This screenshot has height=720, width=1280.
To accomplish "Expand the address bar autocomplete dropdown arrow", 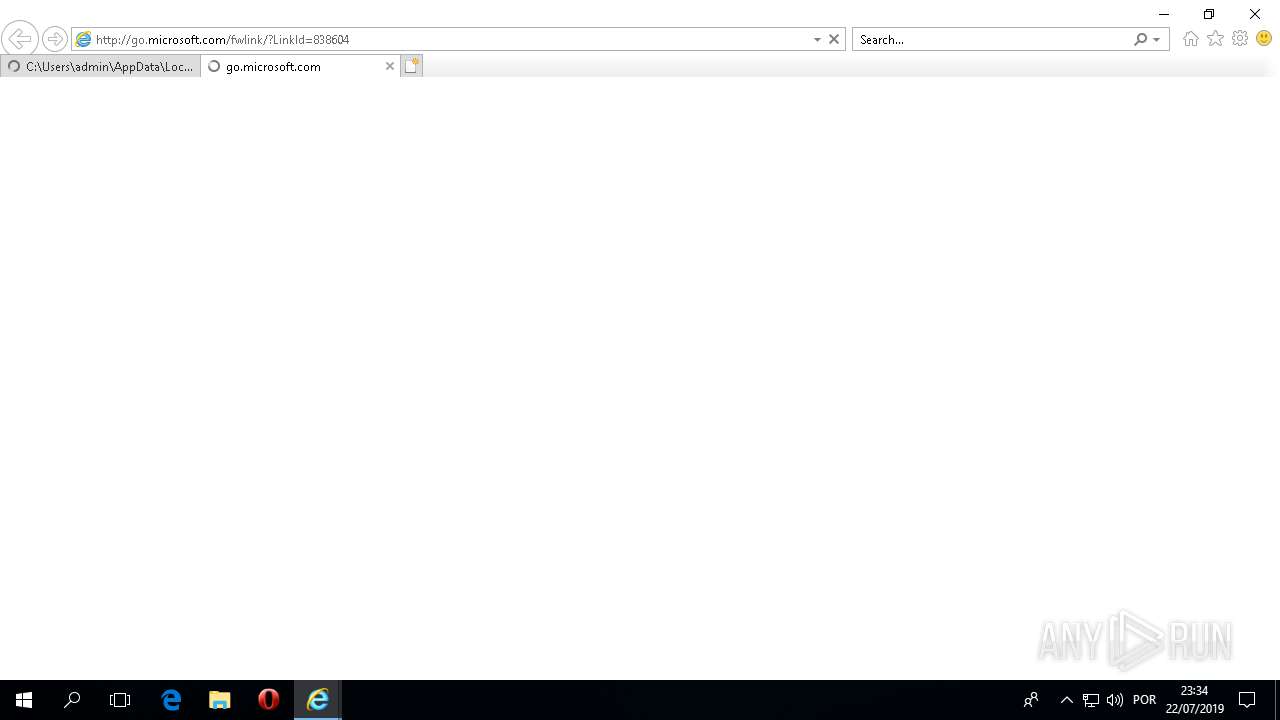I will point(817,39).
